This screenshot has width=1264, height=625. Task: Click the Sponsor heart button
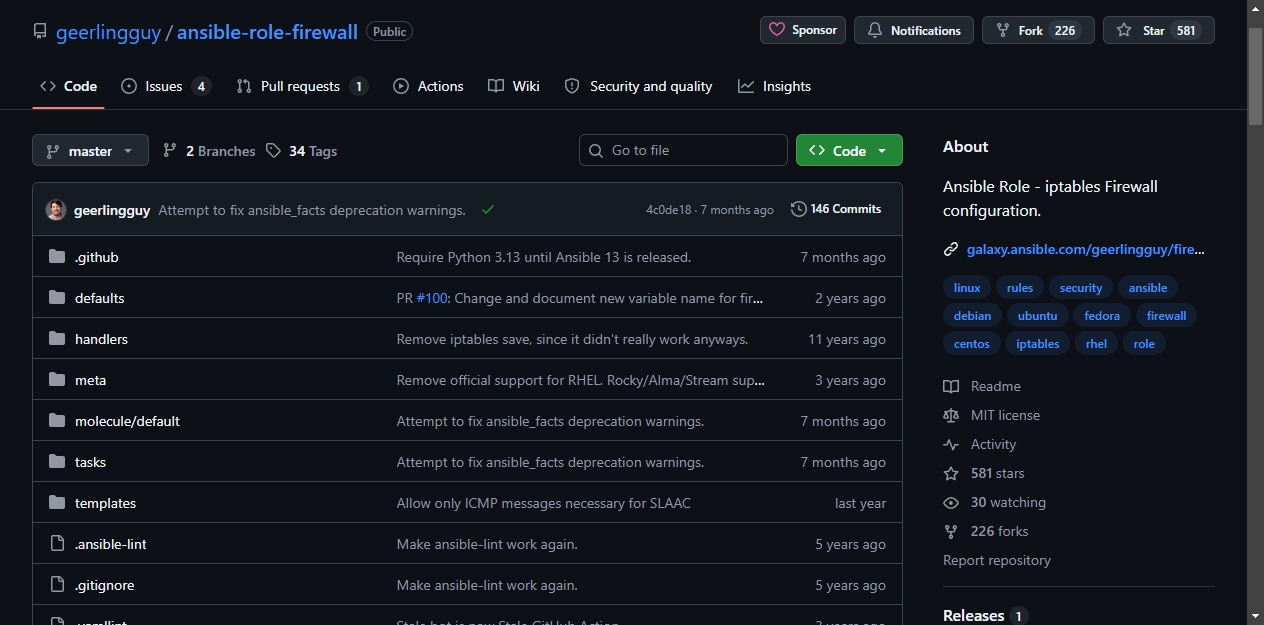[803, 30]
